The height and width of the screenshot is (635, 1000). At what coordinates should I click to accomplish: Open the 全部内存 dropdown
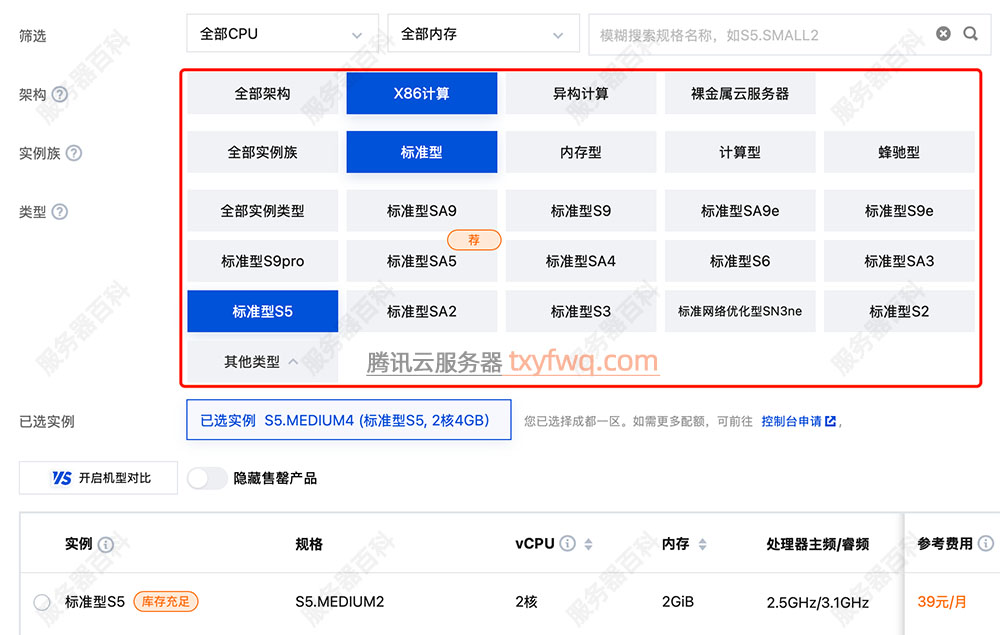point(483,34)
